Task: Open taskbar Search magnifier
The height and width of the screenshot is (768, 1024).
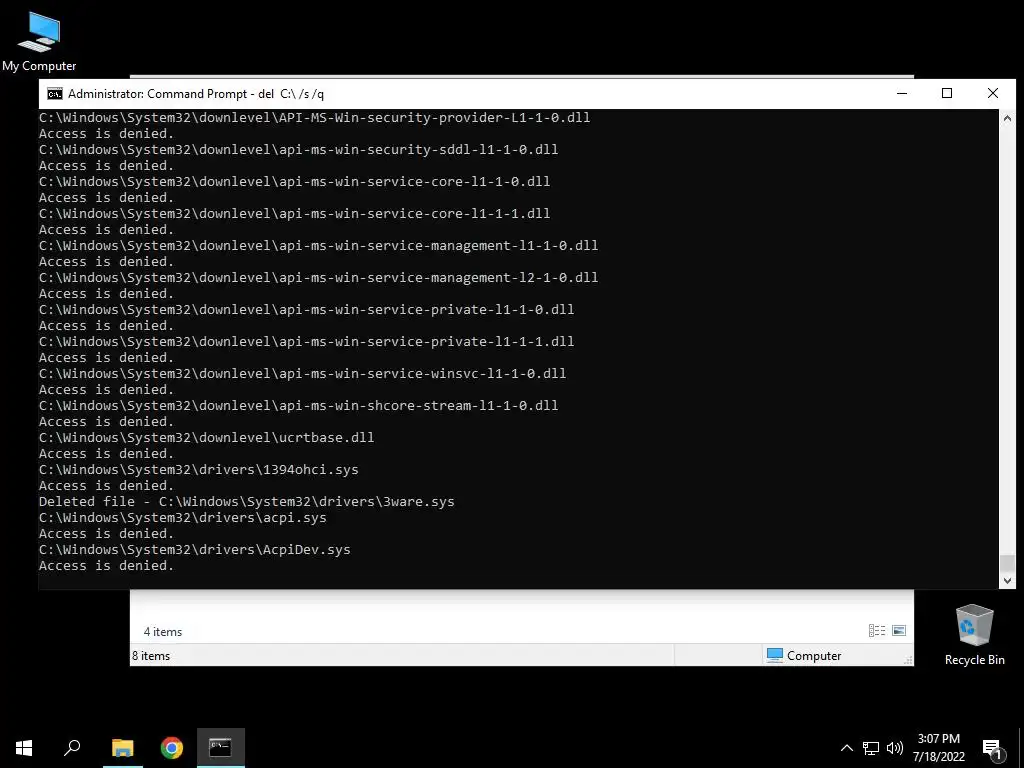Action: click(x=72, y=748)
